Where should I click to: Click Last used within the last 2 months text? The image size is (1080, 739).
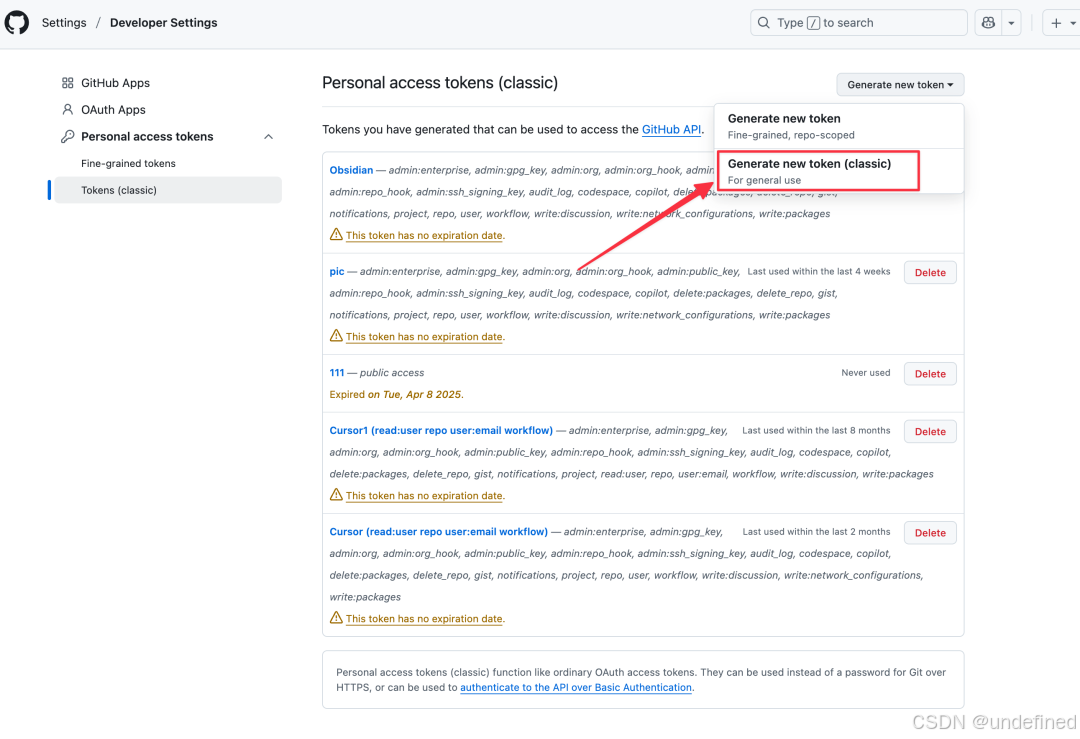(816, 532)
